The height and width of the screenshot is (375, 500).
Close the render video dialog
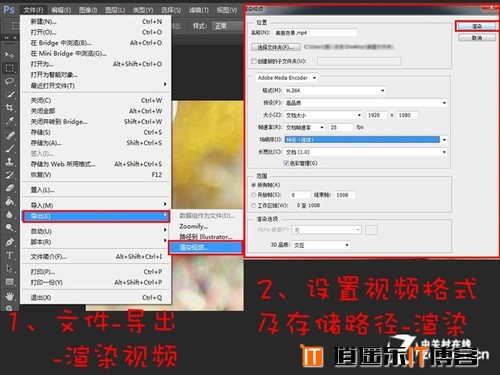tap(491, 7)
